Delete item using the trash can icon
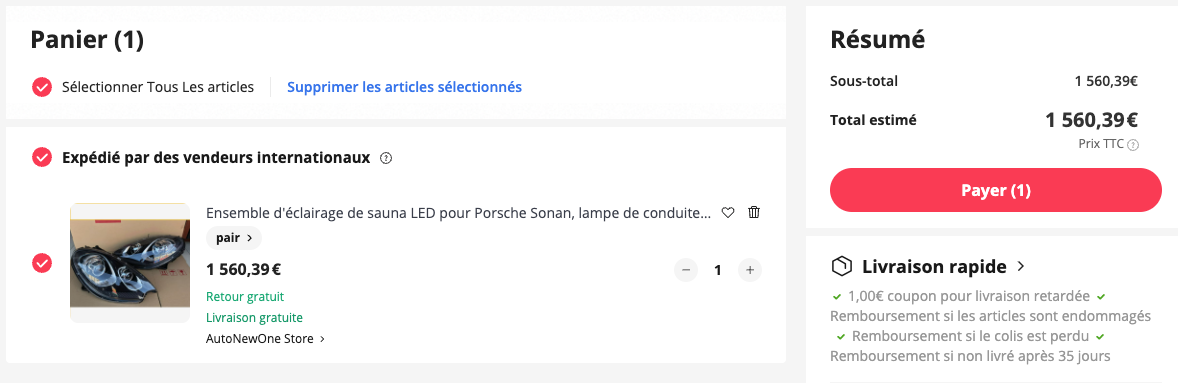1178x383 pixels. [754, 213]
